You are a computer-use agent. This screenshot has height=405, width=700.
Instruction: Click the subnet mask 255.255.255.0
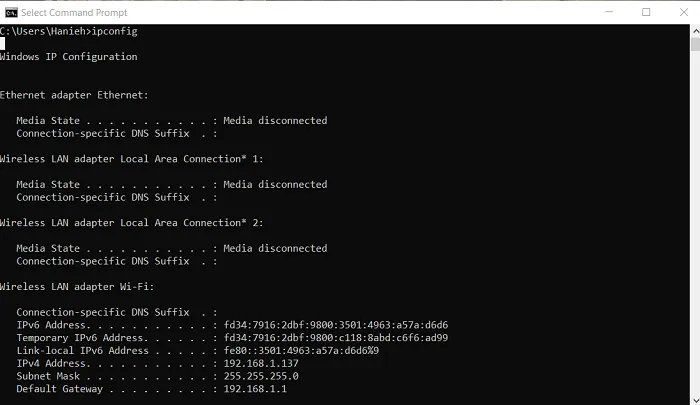pyautogui.click(x=261, y=376)
